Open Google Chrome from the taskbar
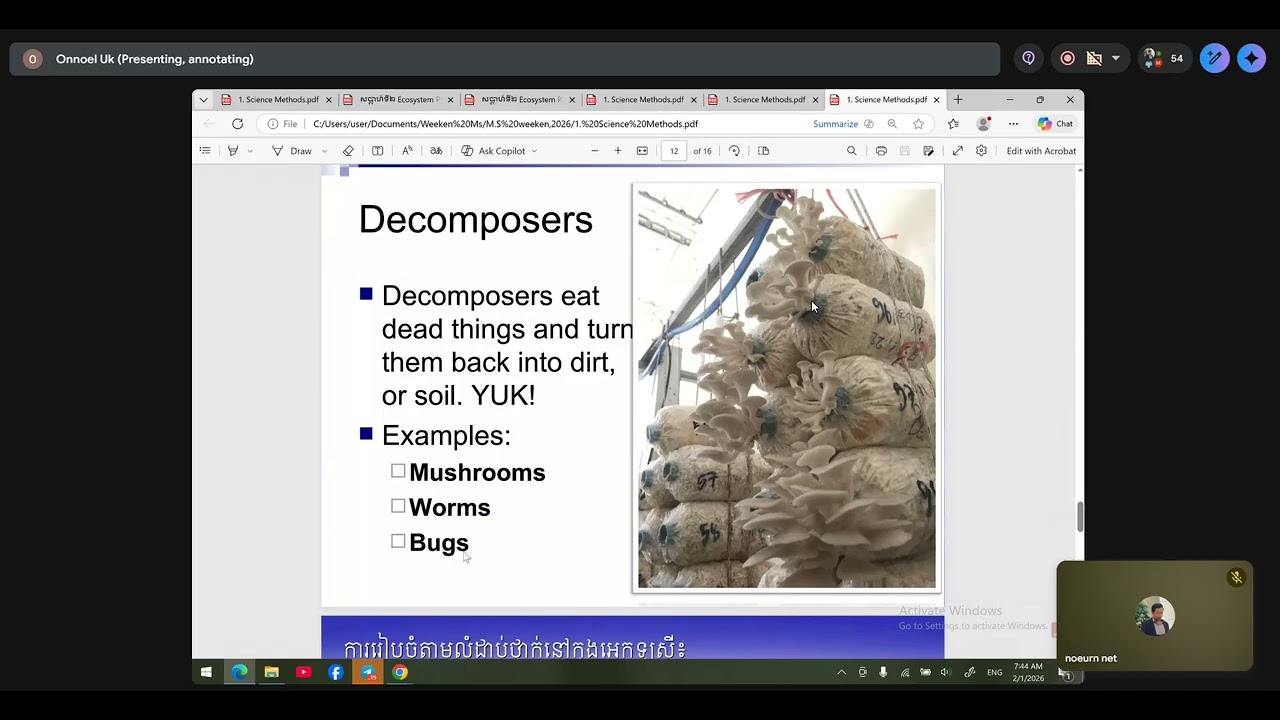Screen dimensions: 1280x720 [x=400, y=672]
